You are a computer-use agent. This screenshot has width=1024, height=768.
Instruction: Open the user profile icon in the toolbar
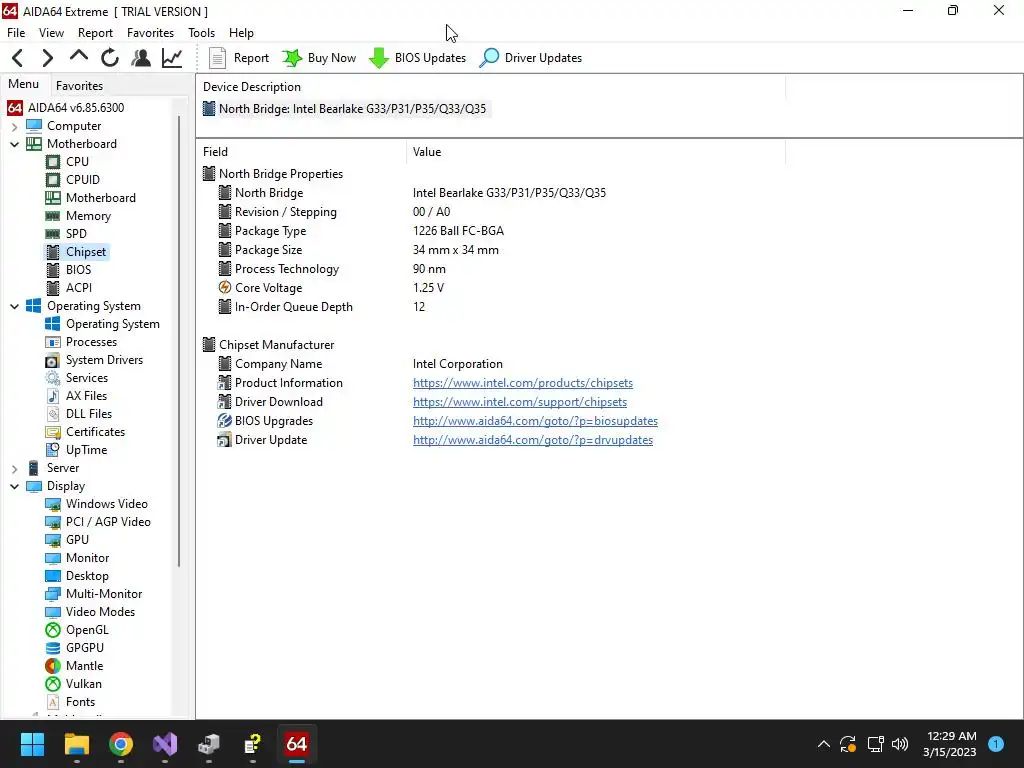140,58
